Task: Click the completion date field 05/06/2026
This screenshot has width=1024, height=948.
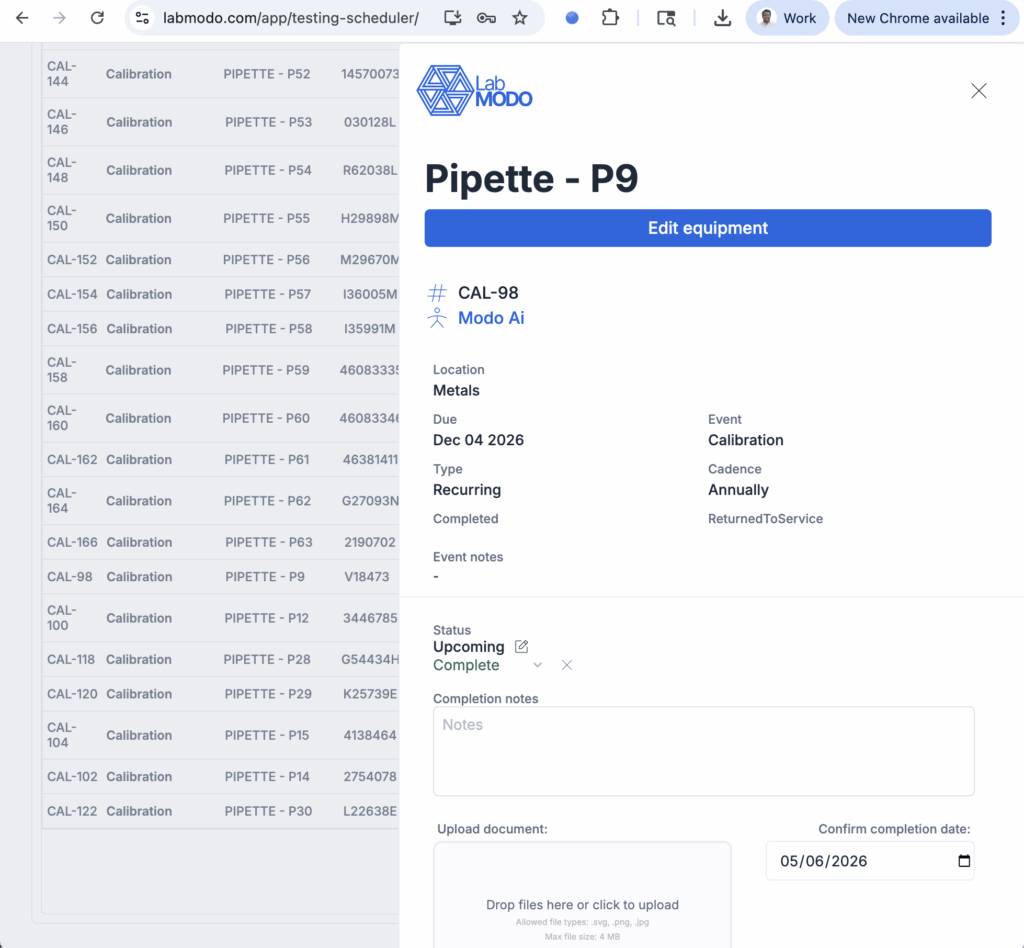Action: click(870, 861)
